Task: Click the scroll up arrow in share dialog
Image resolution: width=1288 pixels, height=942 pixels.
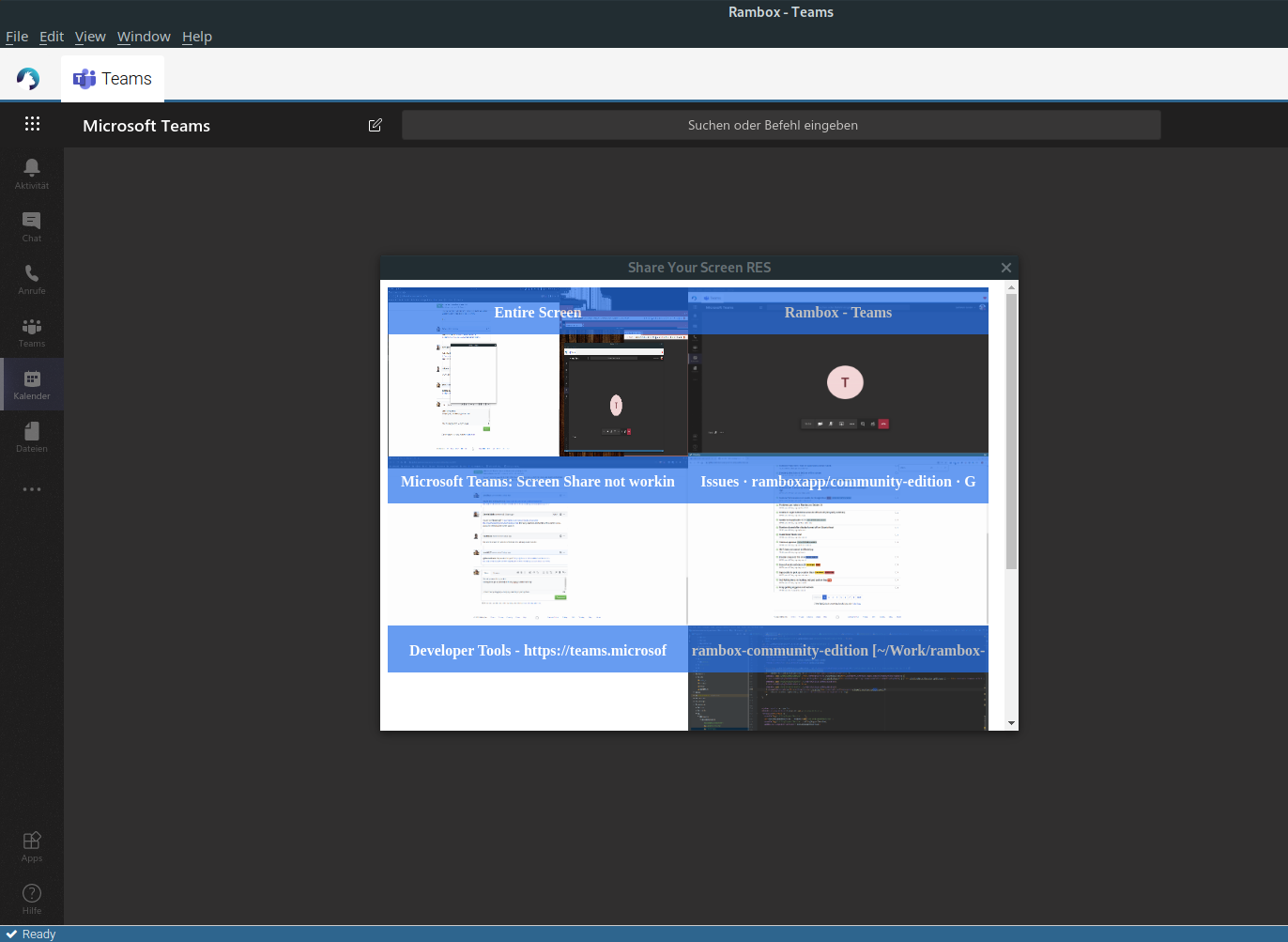Action: click(1011, 287)
